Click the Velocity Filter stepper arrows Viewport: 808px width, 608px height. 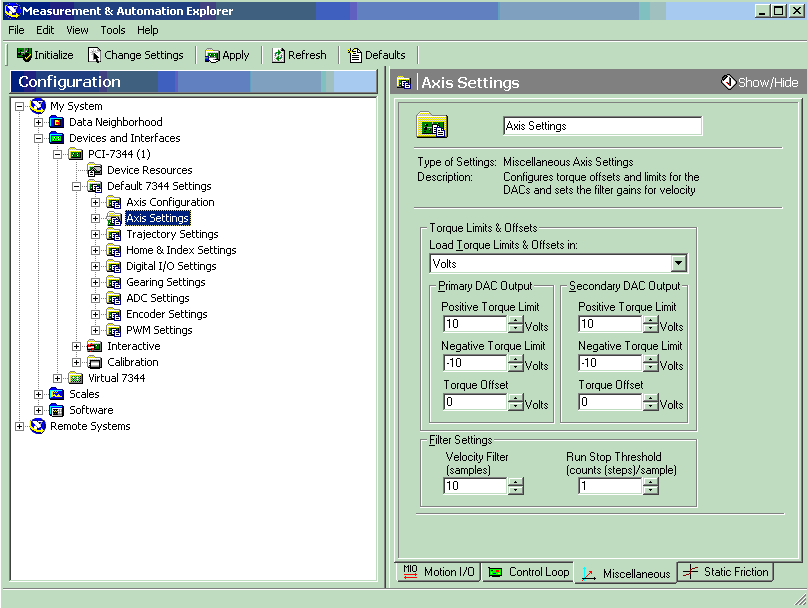tap(516, 486)
